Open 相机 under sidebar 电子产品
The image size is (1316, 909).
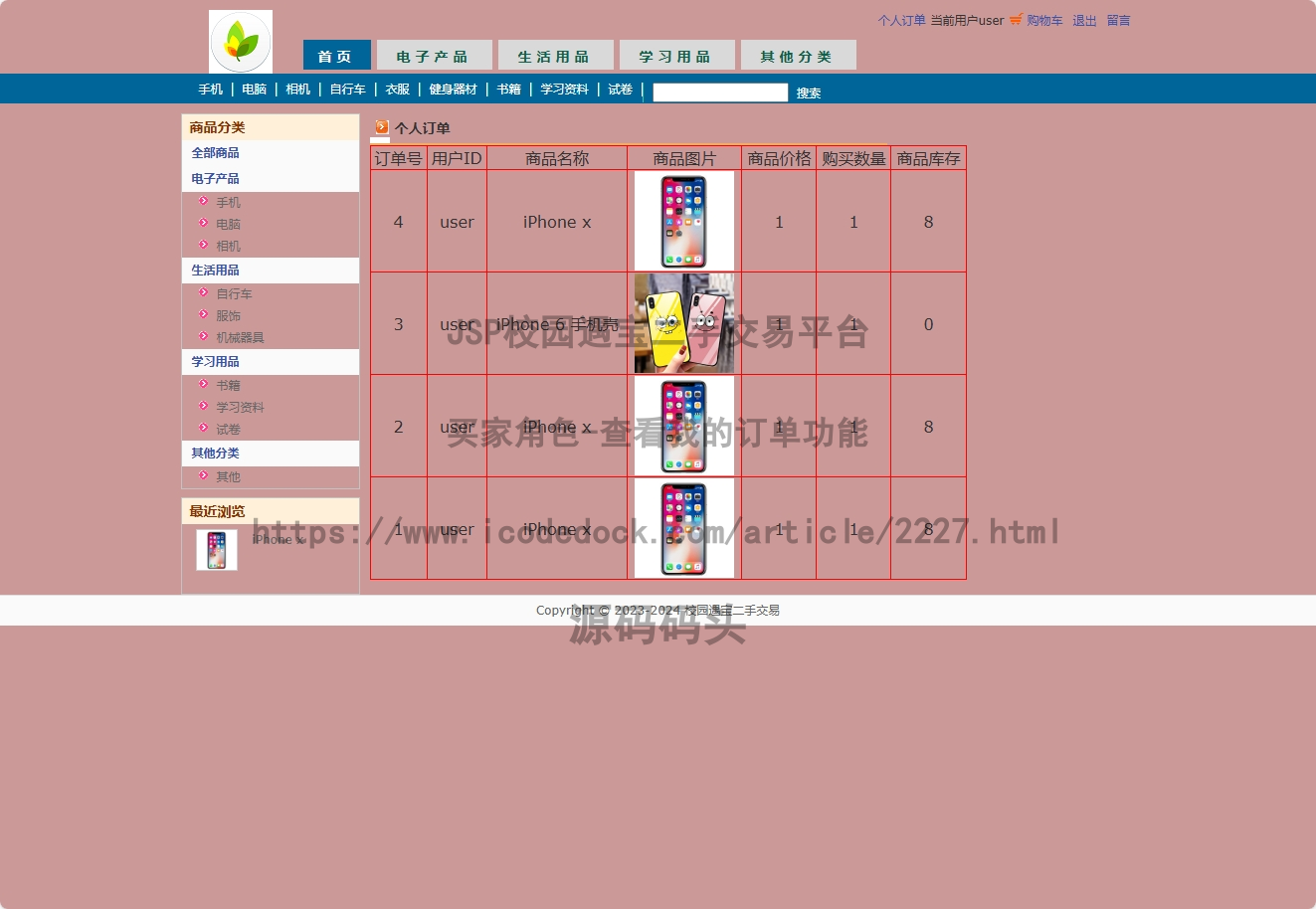(x=229, y=247)
